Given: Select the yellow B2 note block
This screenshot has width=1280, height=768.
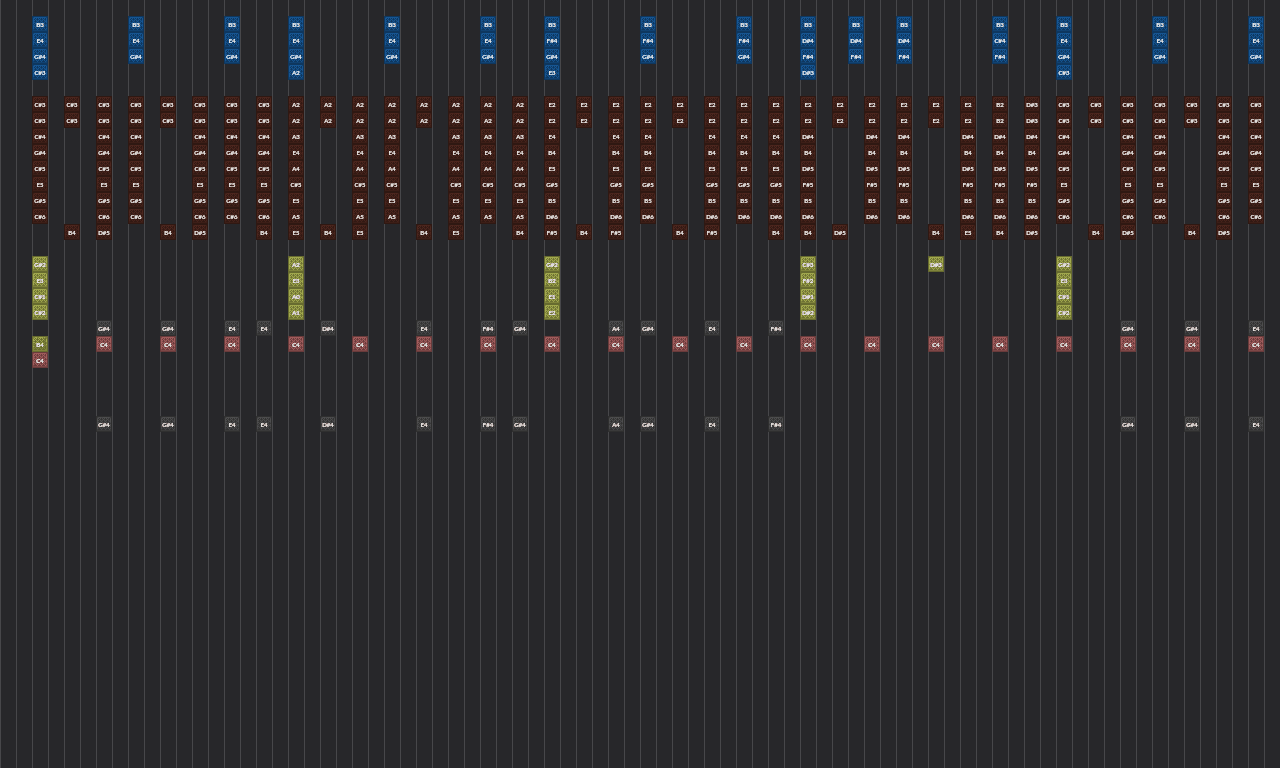Looking at the screenshot, I should coord(552,281).
